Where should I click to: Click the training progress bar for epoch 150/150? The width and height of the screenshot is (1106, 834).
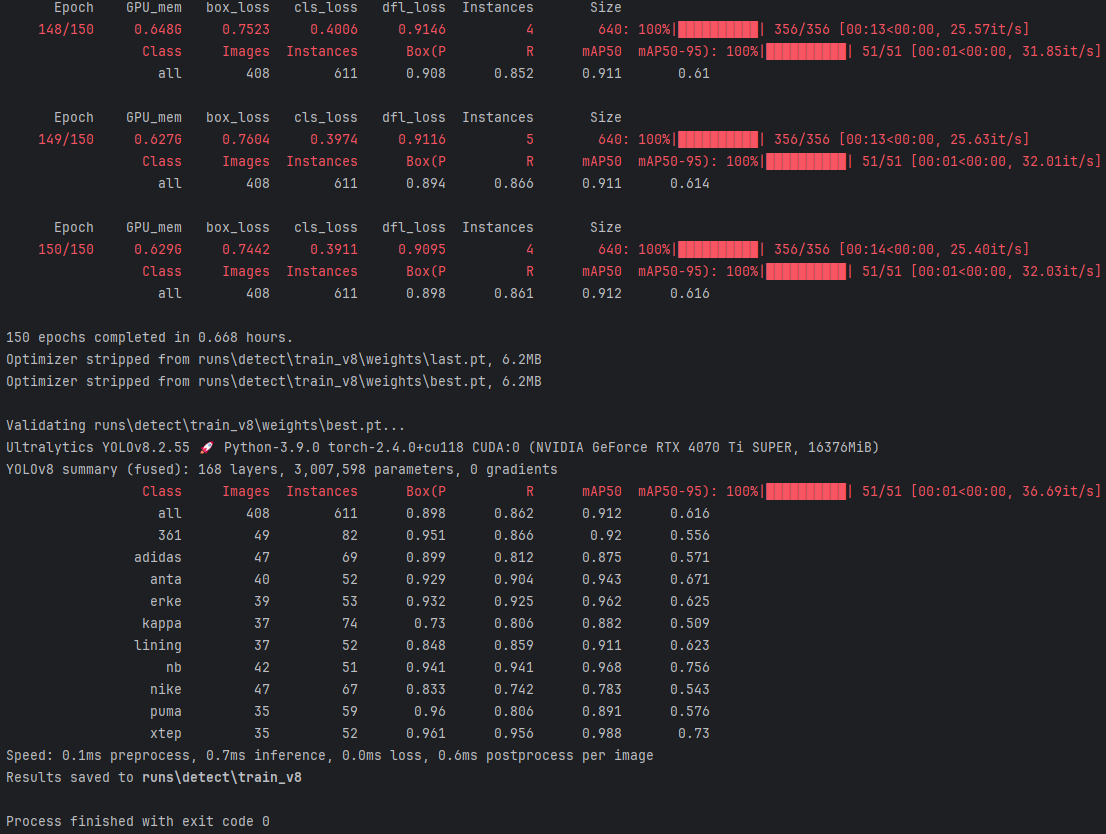(718, 250)
